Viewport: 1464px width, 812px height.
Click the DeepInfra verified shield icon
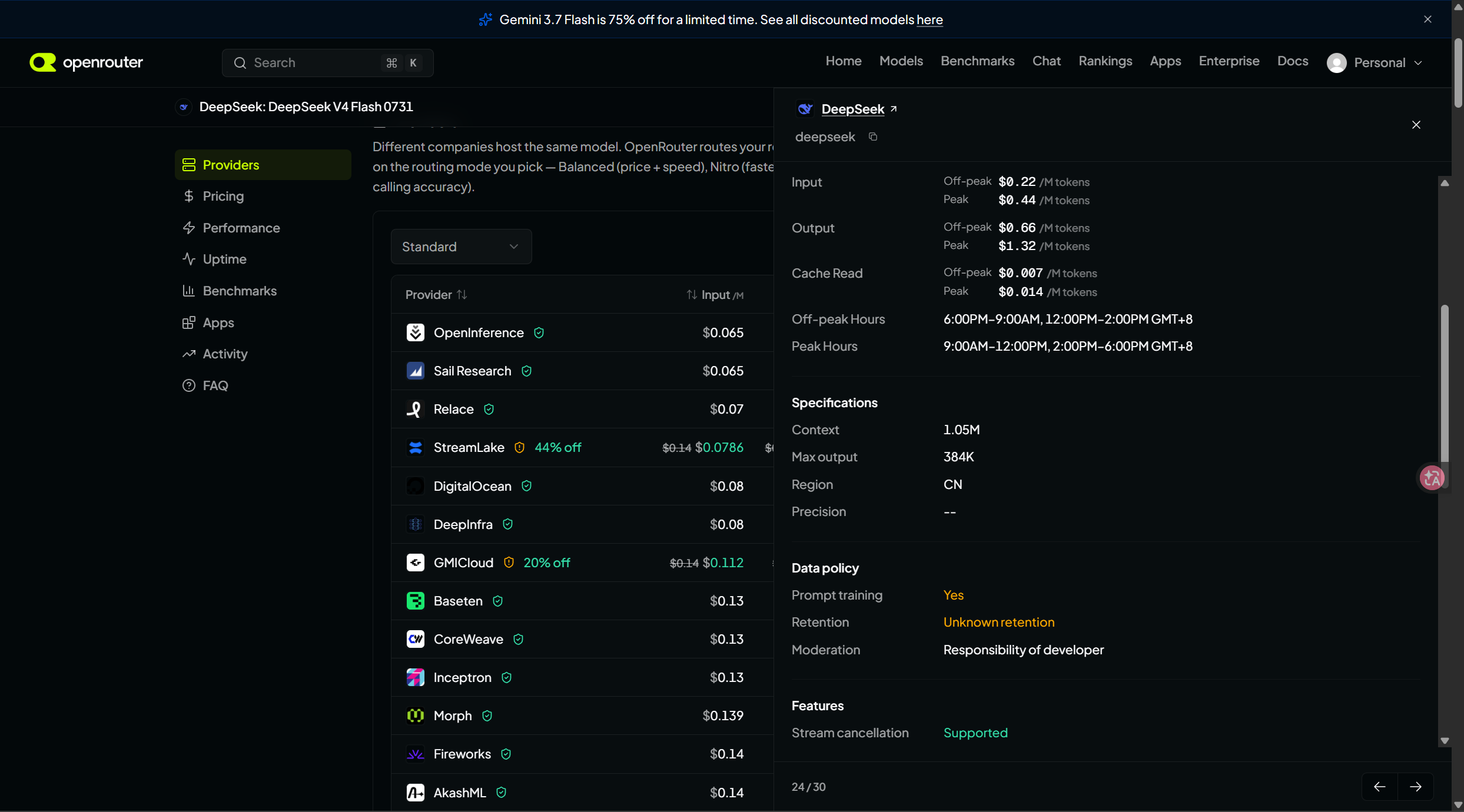pyautogui.click(x=507, y=524)
